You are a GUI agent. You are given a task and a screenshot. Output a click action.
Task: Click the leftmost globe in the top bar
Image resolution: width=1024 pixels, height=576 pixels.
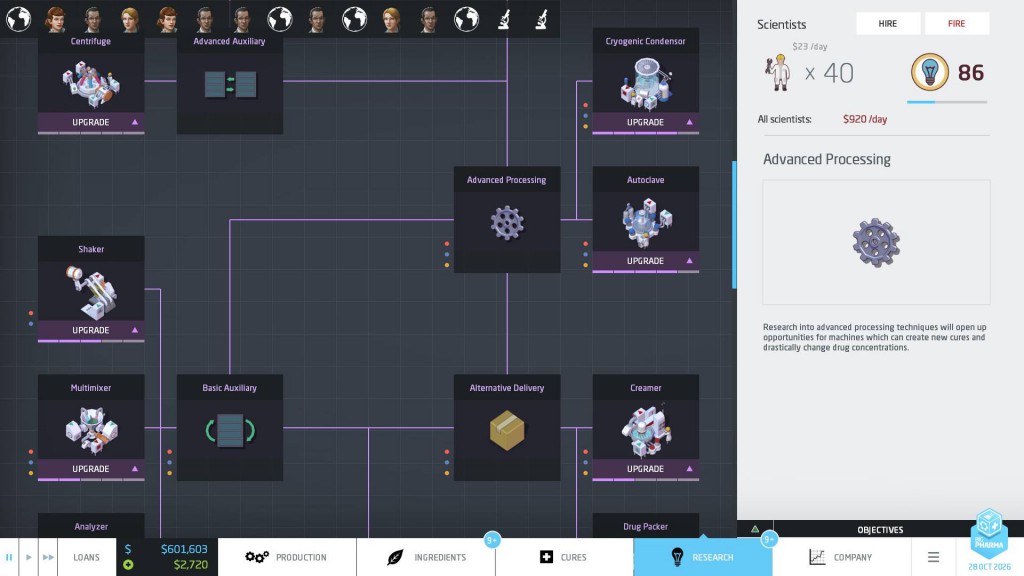(18, 19)
